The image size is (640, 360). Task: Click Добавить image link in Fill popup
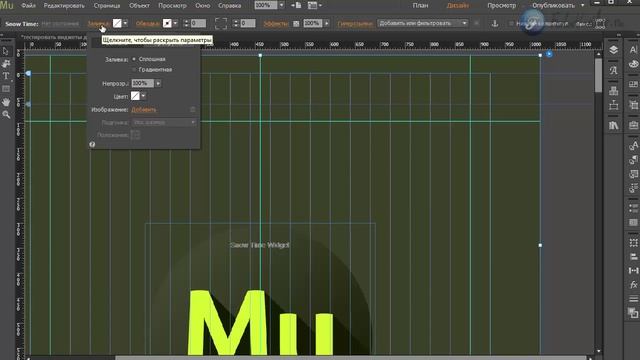point(144,109)
